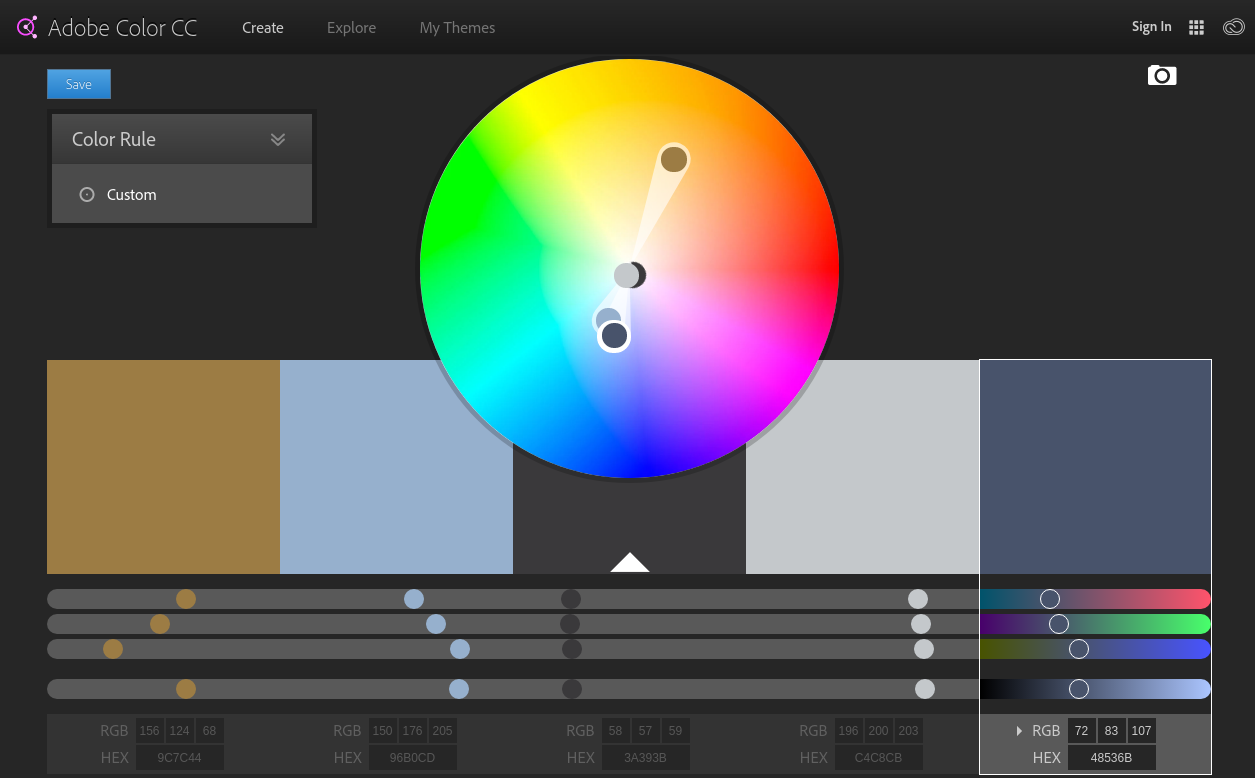The image size is (1255, 778).
Task: Click the Custom rule circle icon
Action: [87, 195]
